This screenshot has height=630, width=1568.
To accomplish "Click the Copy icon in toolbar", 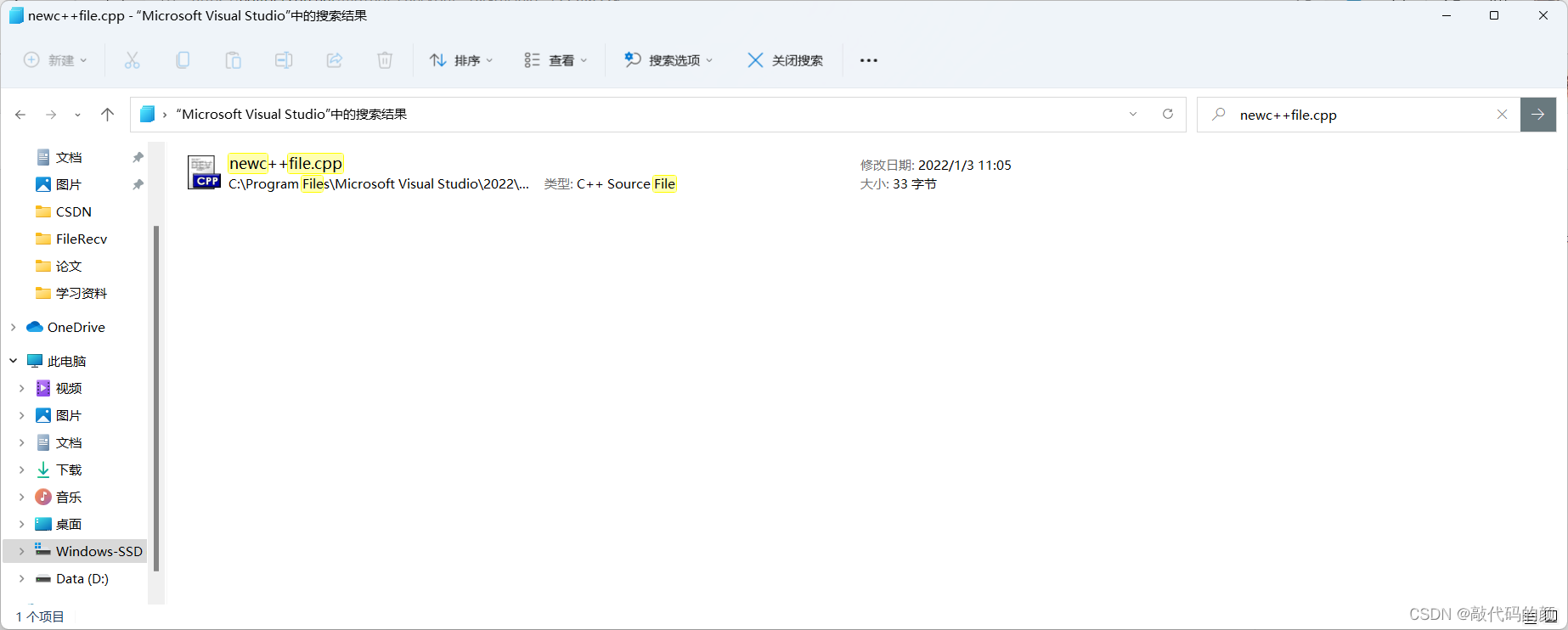I will (183, 60).
